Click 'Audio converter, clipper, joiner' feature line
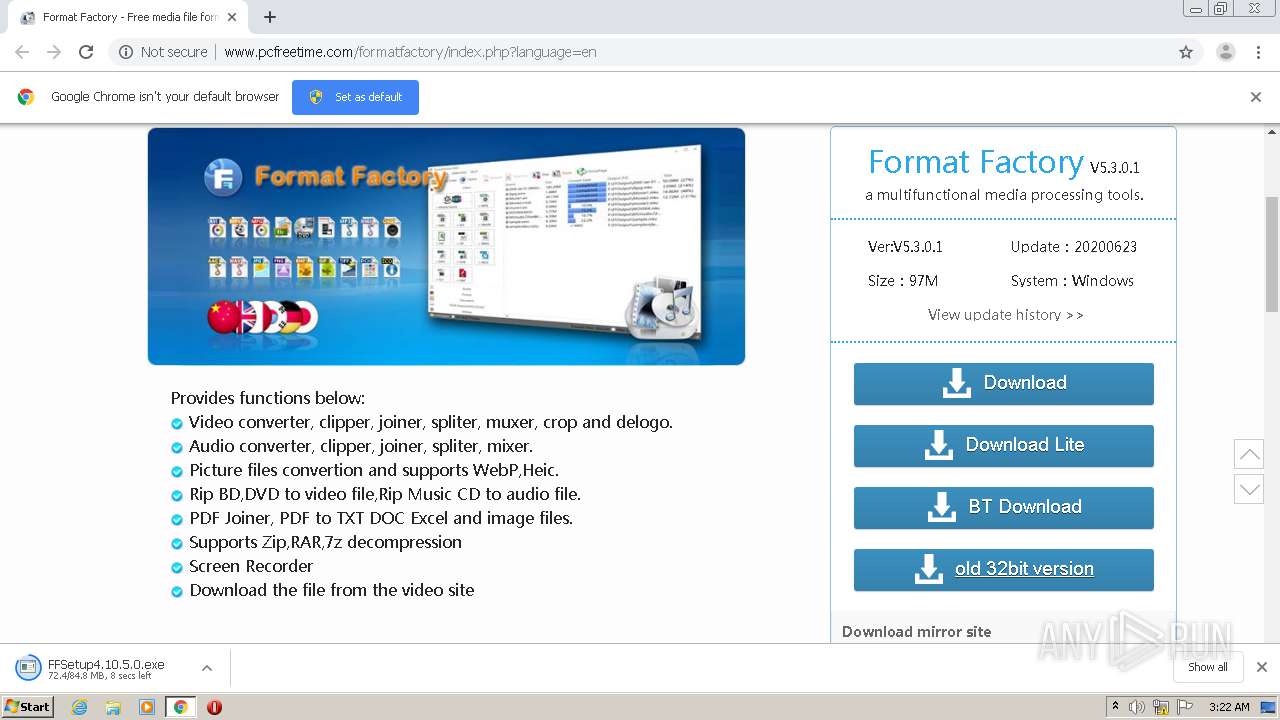 (x=361, y=446)
